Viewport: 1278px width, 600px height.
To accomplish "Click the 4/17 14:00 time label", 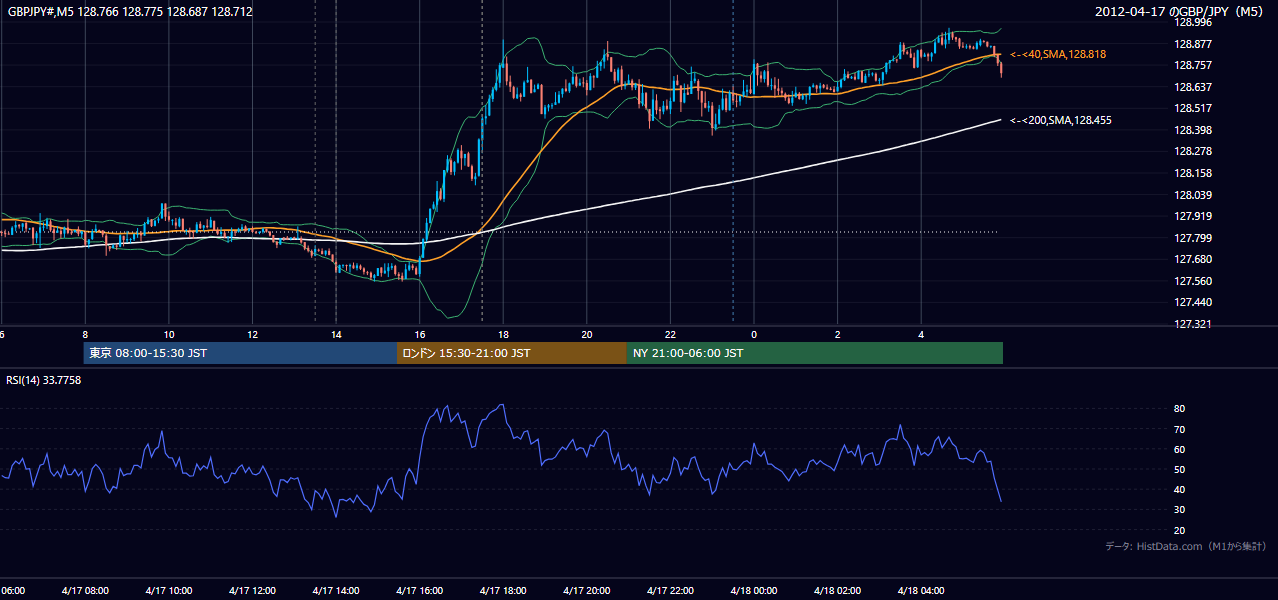I will point(335,590).
